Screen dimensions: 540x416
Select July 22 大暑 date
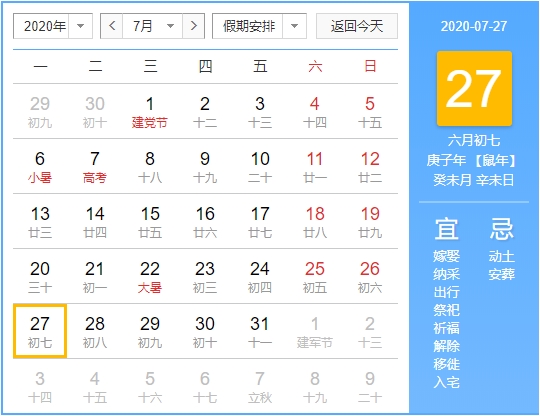(150, 277)
